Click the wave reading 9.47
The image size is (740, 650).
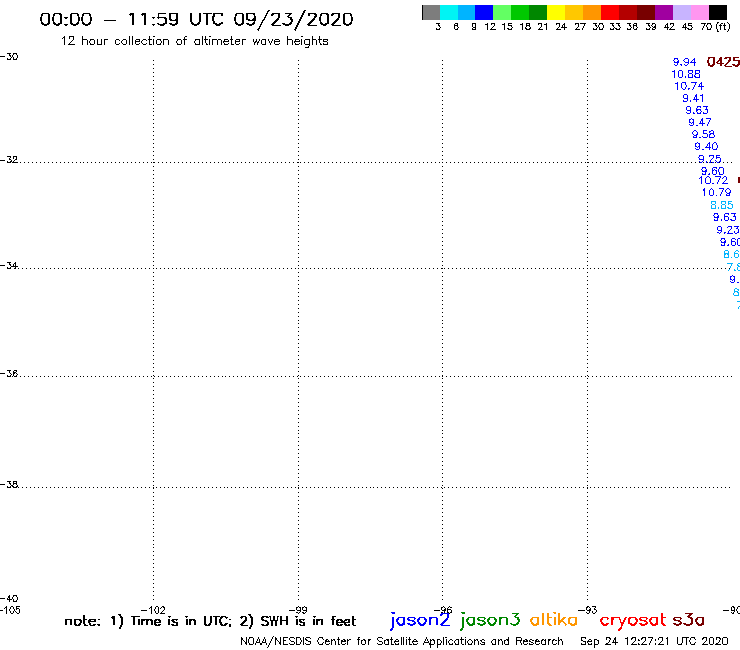[699, 122]
